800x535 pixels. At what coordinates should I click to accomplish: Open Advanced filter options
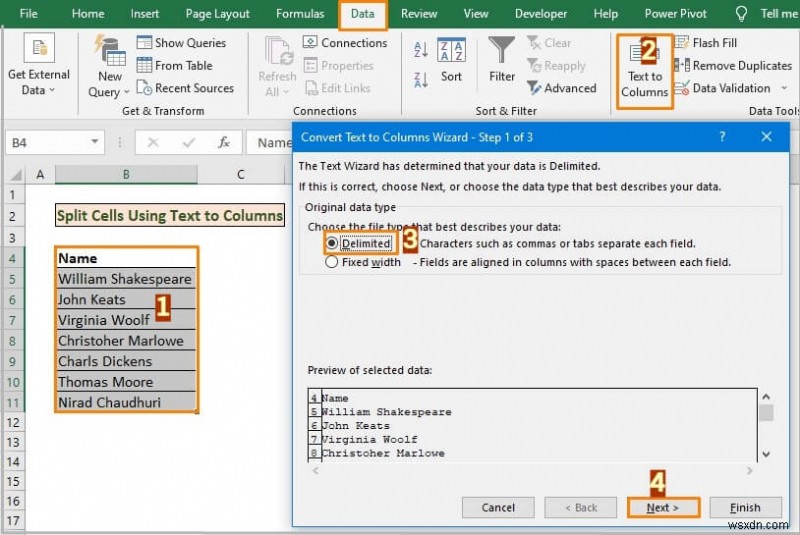coord(562,88)
